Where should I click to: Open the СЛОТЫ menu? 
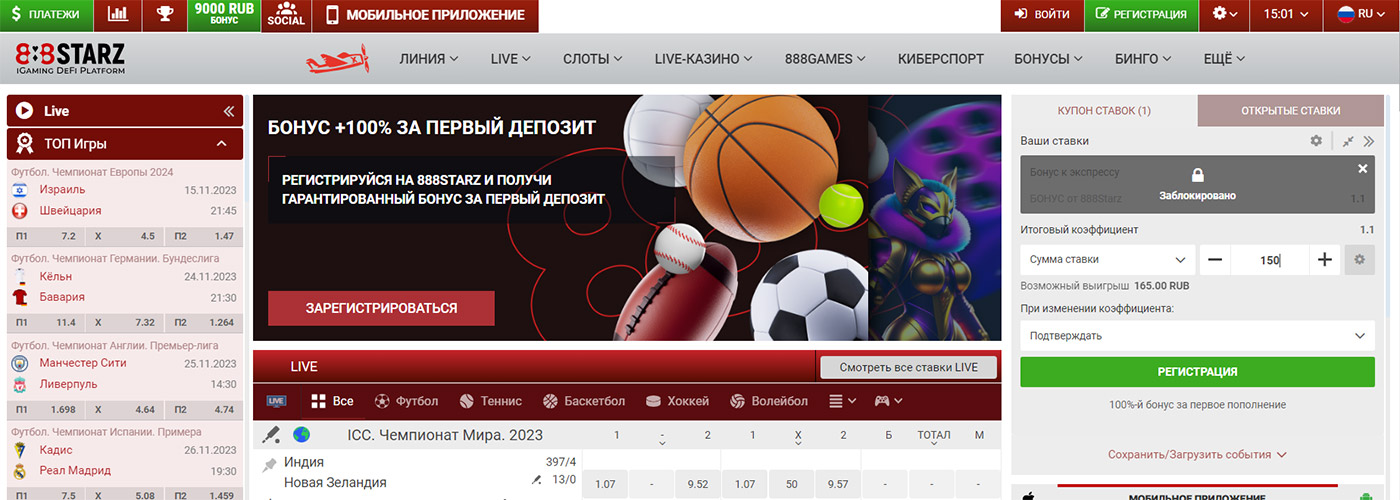tap(592, 59)
